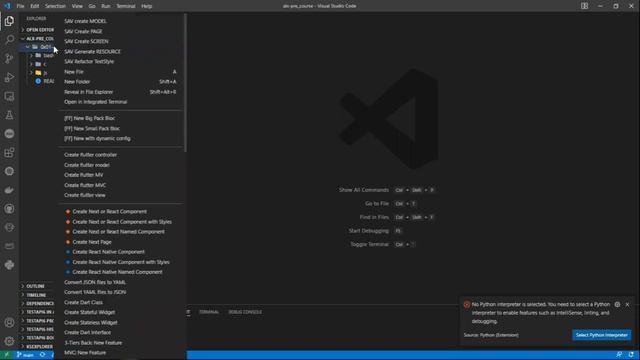The image size is (640, 360).
Task: Expand the Dependencies section
Action: coord(38,303)
